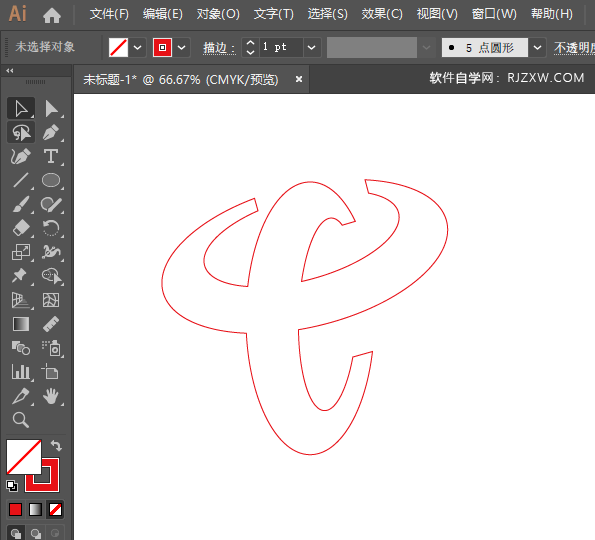This screenshot has height=540, width=595.
Task: Open the 窗口(W) menu
Action: (x=494, y=14)
